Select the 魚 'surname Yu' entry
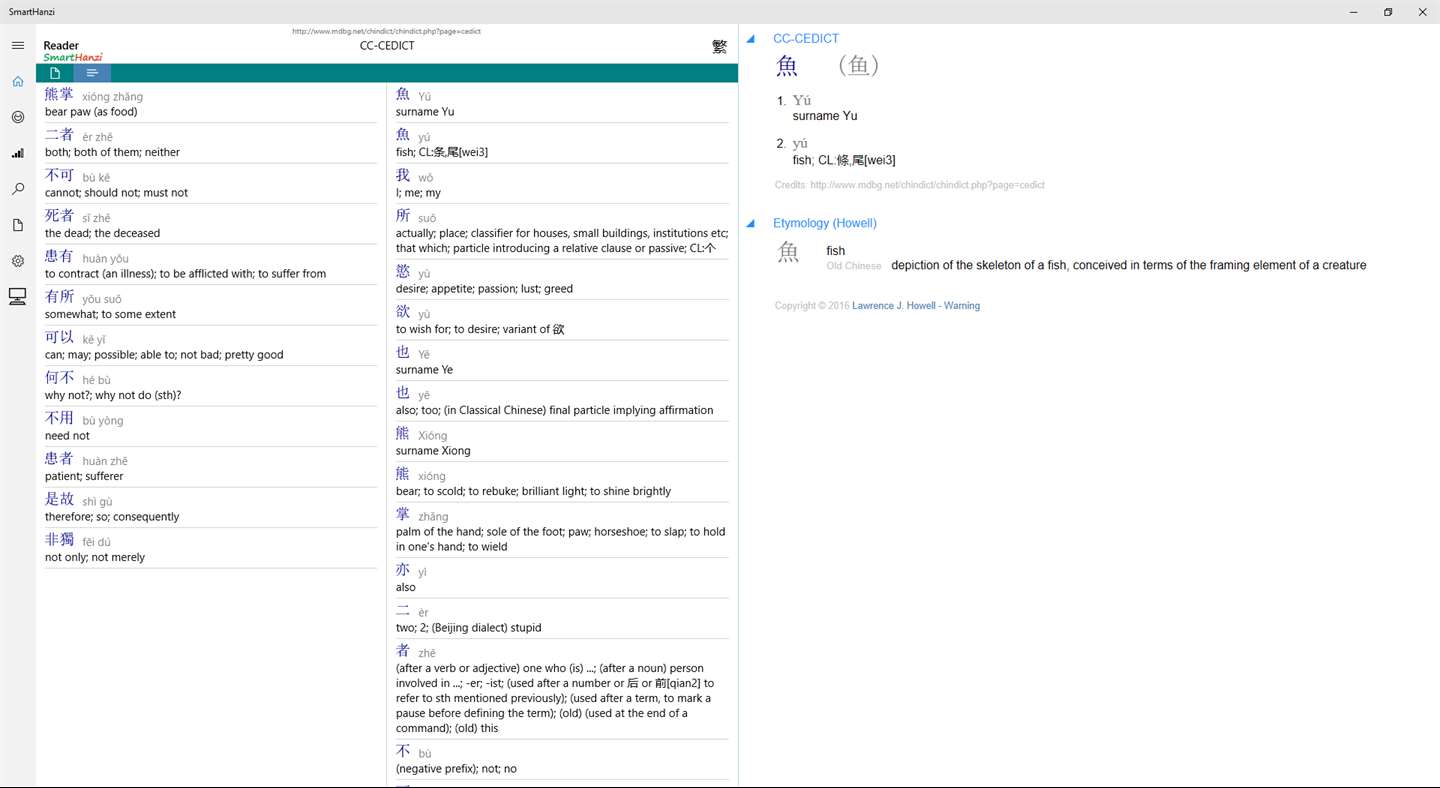The width and height of the screenshot is (1440, 788). pos(562,102)
